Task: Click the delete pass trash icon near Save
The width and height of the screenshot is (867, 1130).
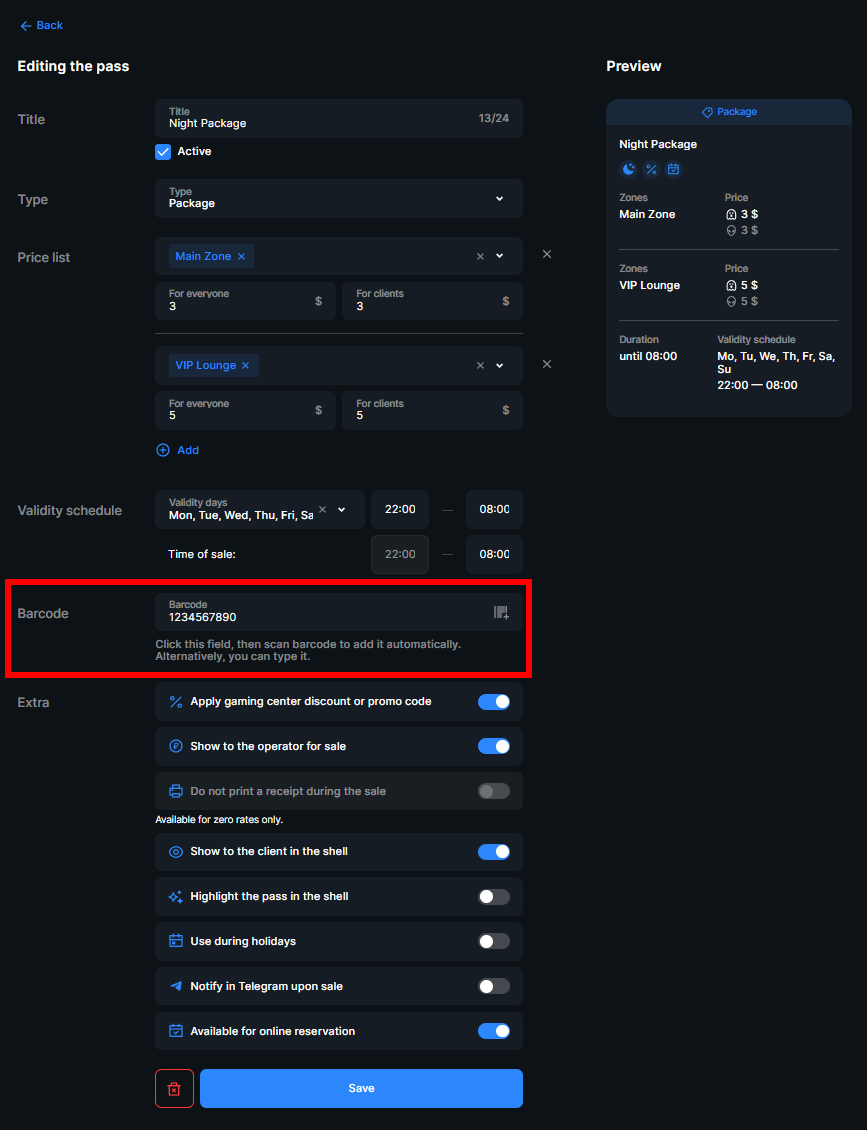Action: [x=174, y=1088]
